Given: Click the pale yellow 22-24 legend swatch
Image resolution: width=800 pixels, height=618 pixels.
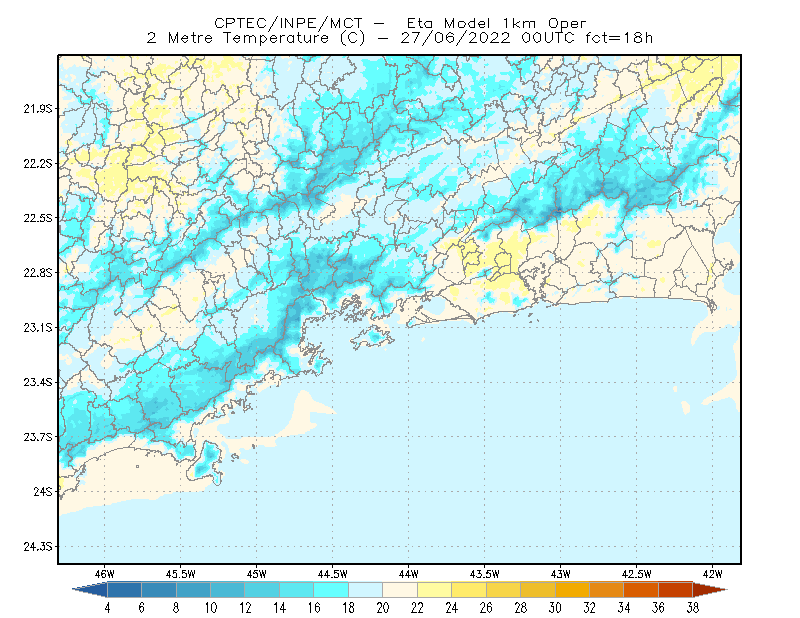Looking at the screenshot, I should click(x=435, y=590).
